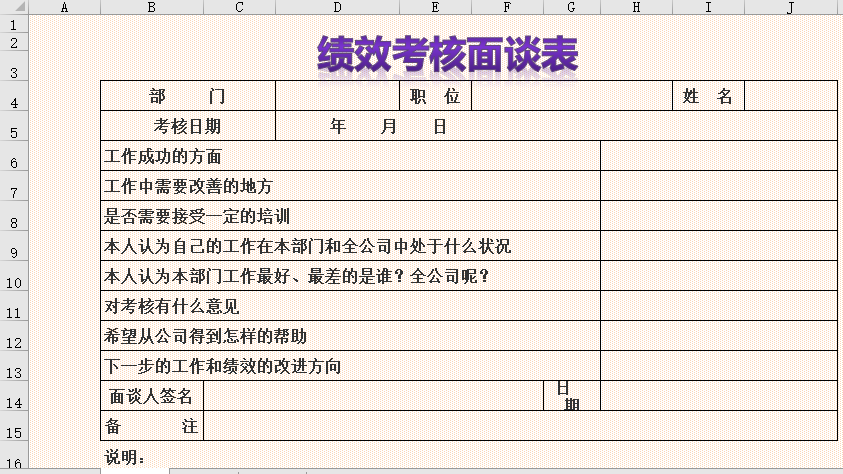The width and height of the screenshot is (843, 474).
Task: Click the 绩效考核面谈表 title
Action: coord(447,56)
